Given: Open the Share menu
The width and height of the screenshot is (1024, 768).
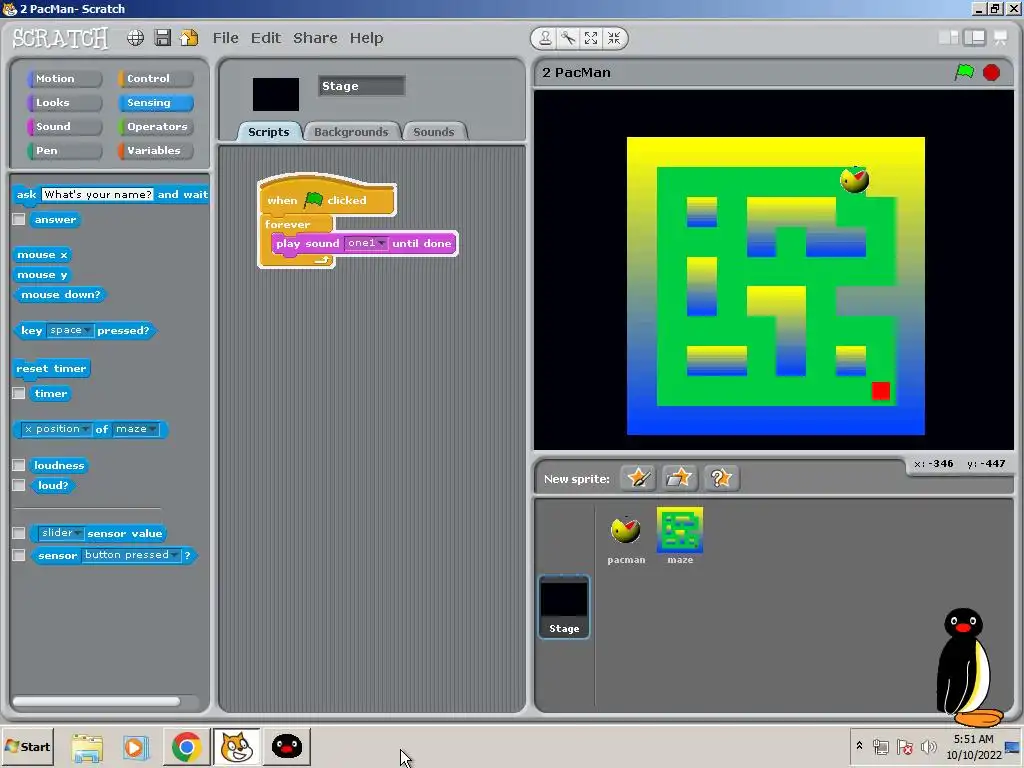Looking at the screenshot, I should (315, 38).
